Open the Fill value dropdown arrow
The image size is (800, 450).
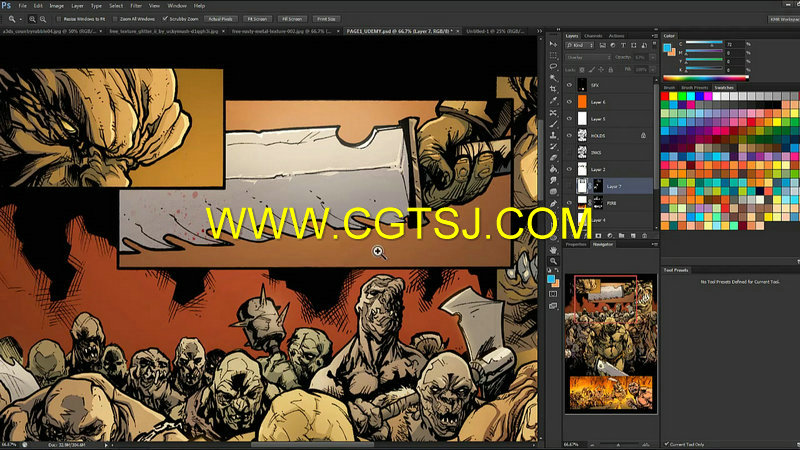pyautogui.click(x=653, y=69)
